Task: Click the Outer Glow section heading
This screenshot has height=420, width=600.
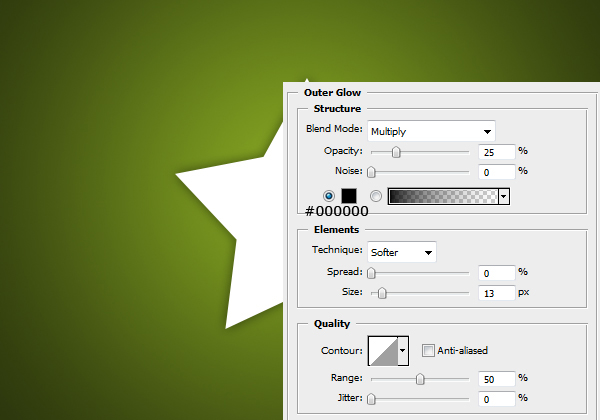Action: (332, 93)
